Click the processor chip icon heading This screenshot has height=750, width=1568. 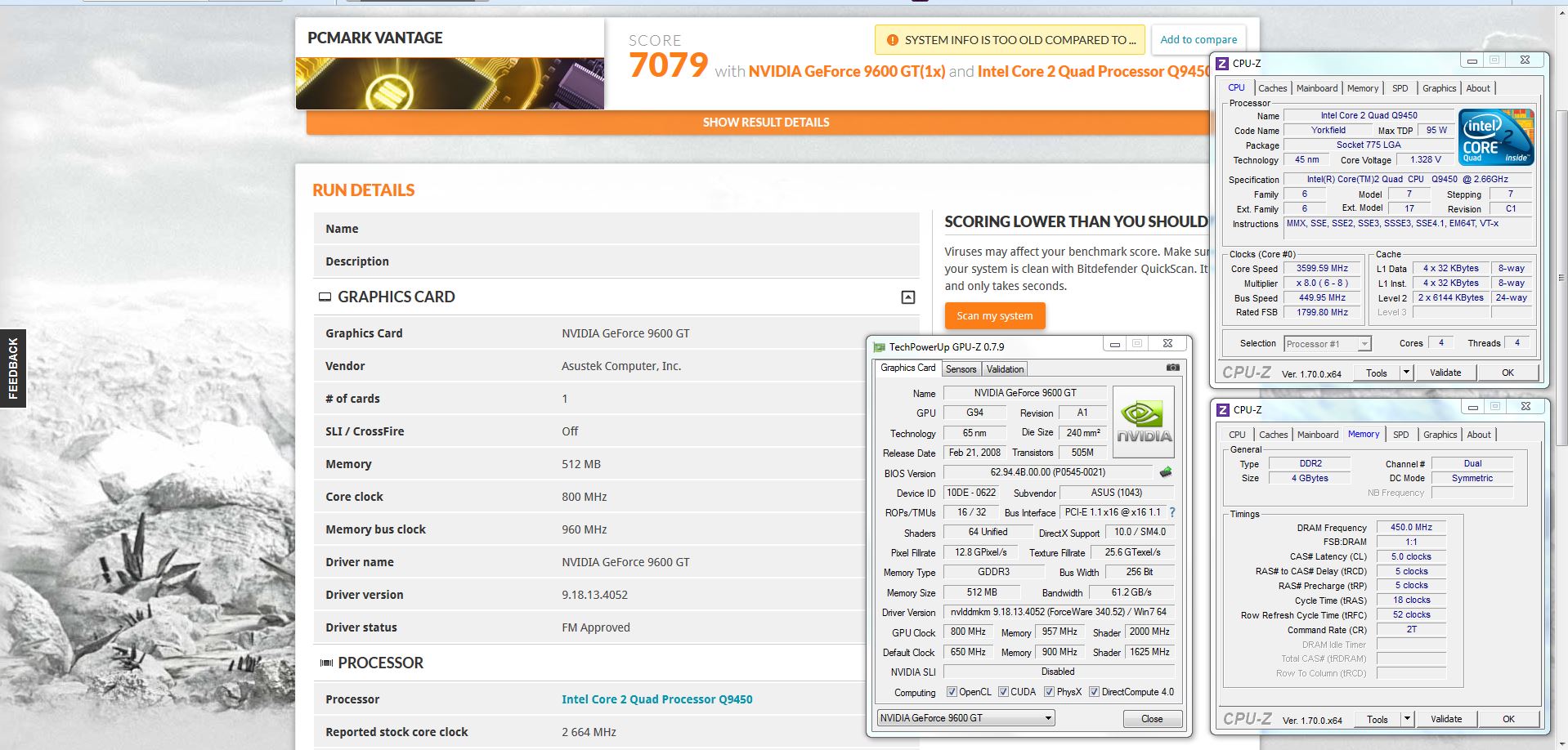tap(325, 663)
